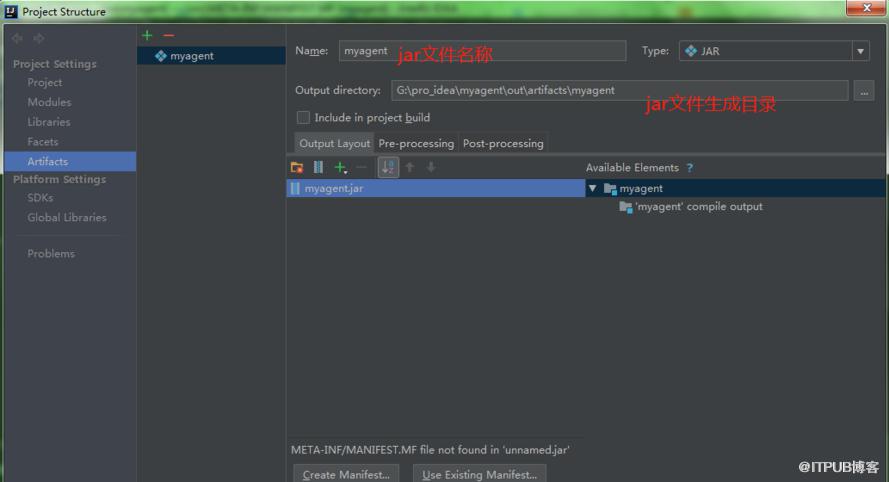Open the Problems section
The width and height of the screenshot is (889, 482).
(51, 254)
